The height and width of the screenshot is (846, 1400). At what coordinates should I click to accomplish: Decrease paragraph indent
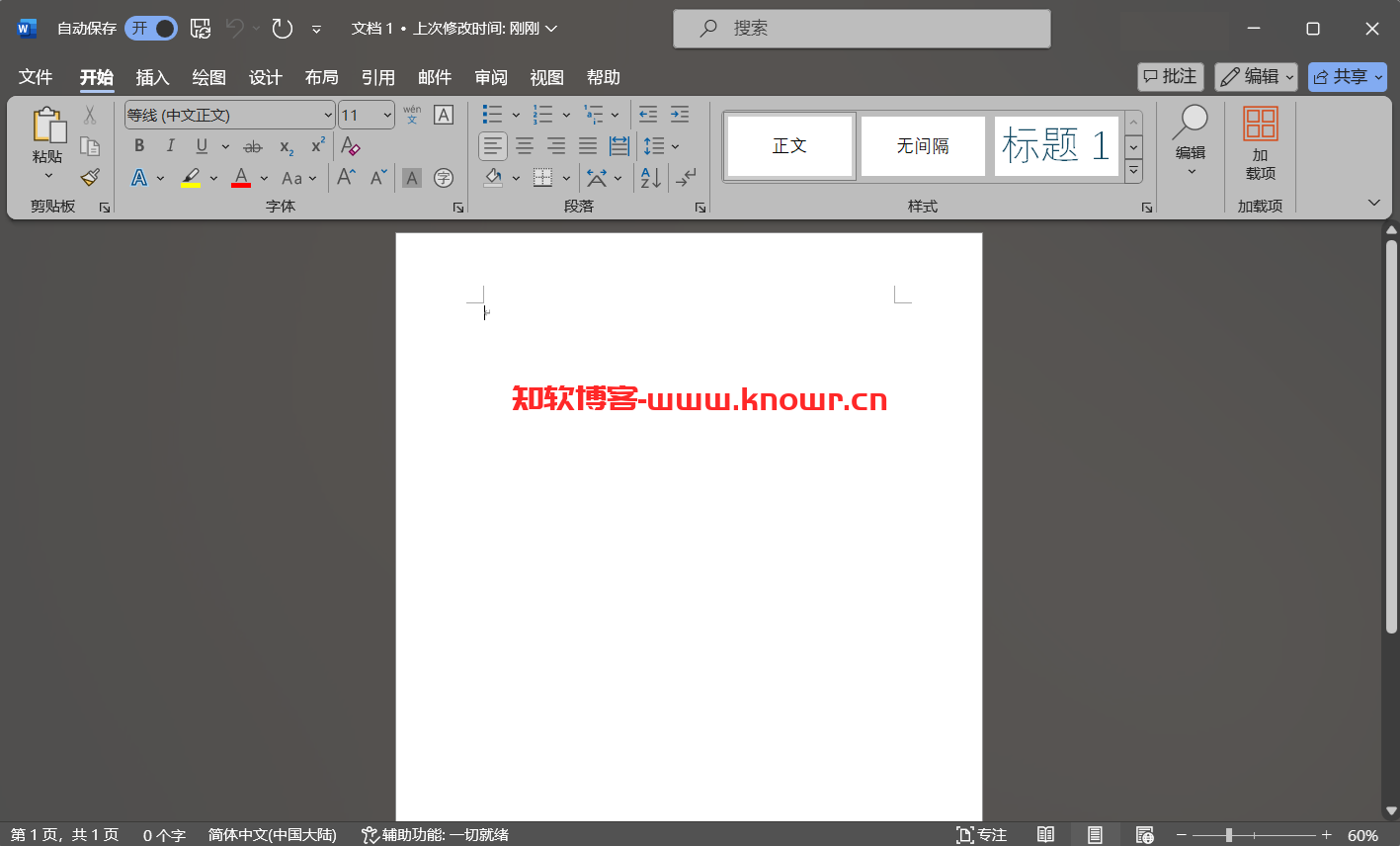tap(648, 115)
